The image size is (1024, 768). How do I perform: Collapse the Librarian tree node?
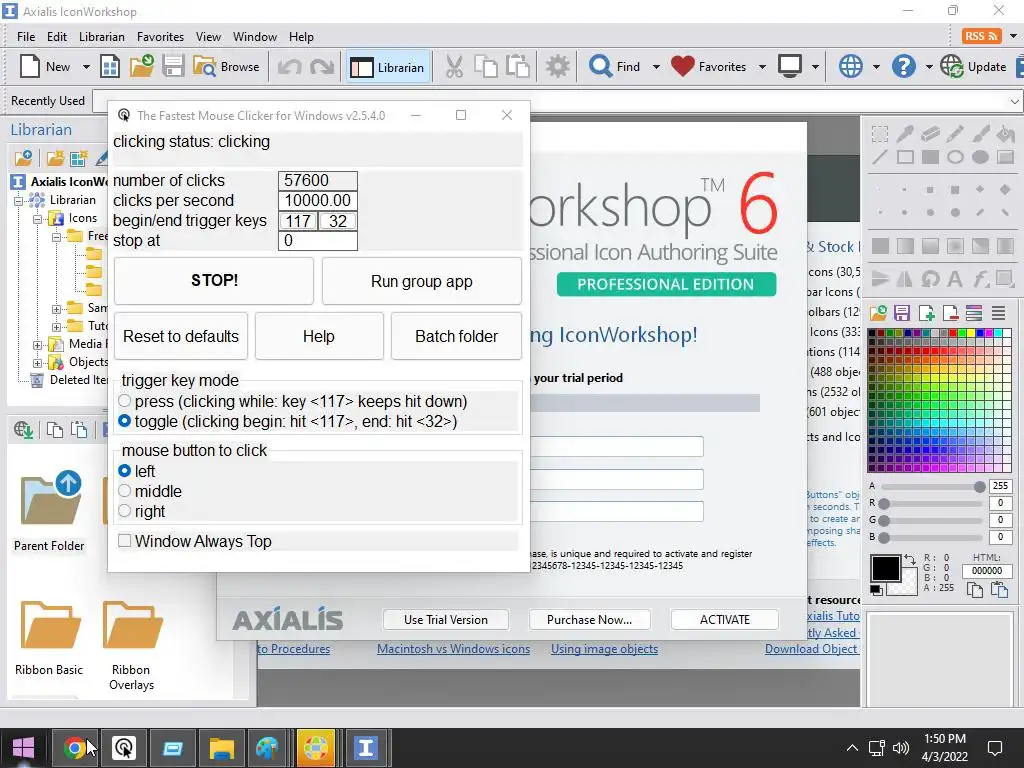(19, 200)
